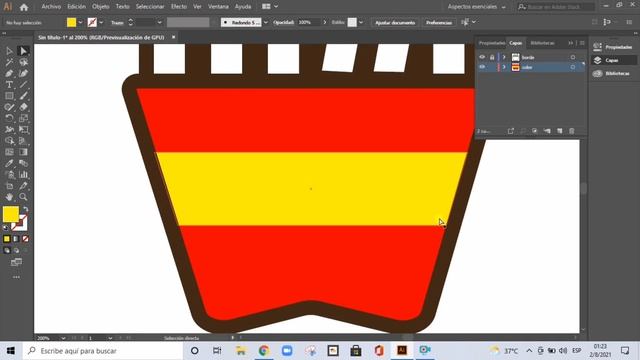This screenshot has height=360, width=640.
Task: Select the Shape Builder tool
Action: (9, 141)
